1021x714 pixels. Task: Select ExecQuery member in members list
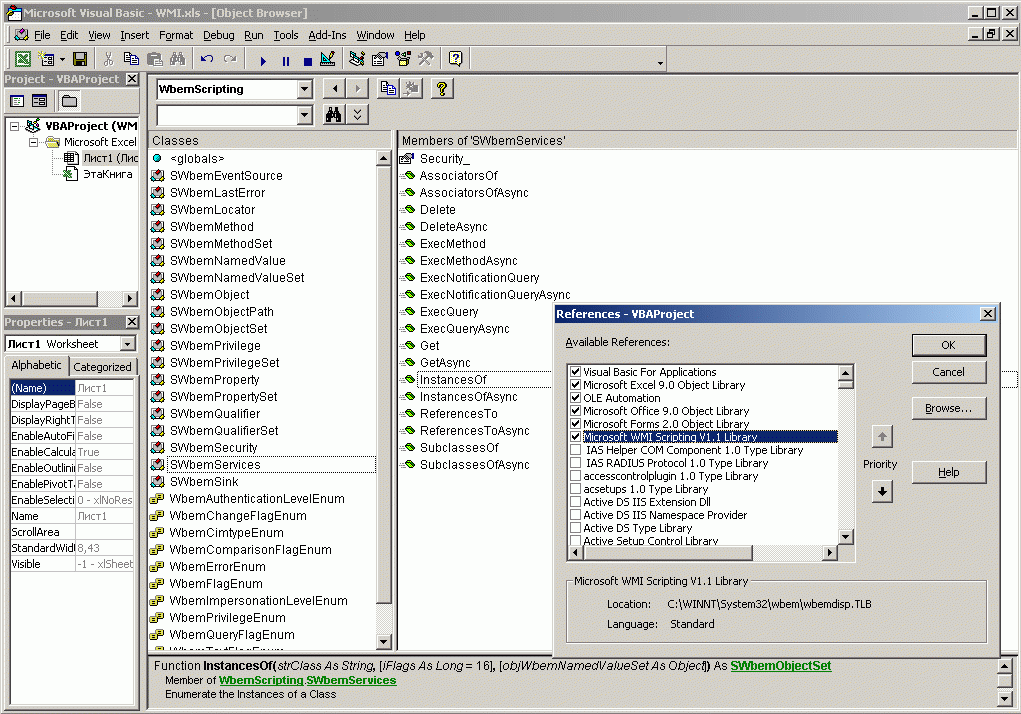pos(449,312)
